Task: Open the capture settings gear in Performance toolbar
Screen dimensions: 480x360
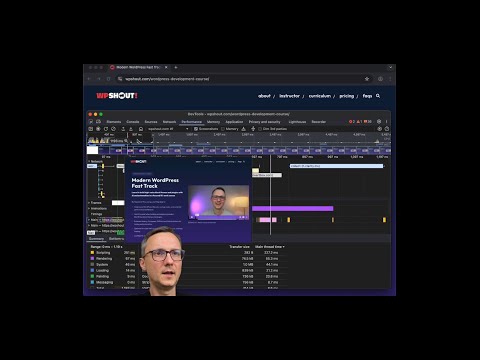Action: point(379,129)
